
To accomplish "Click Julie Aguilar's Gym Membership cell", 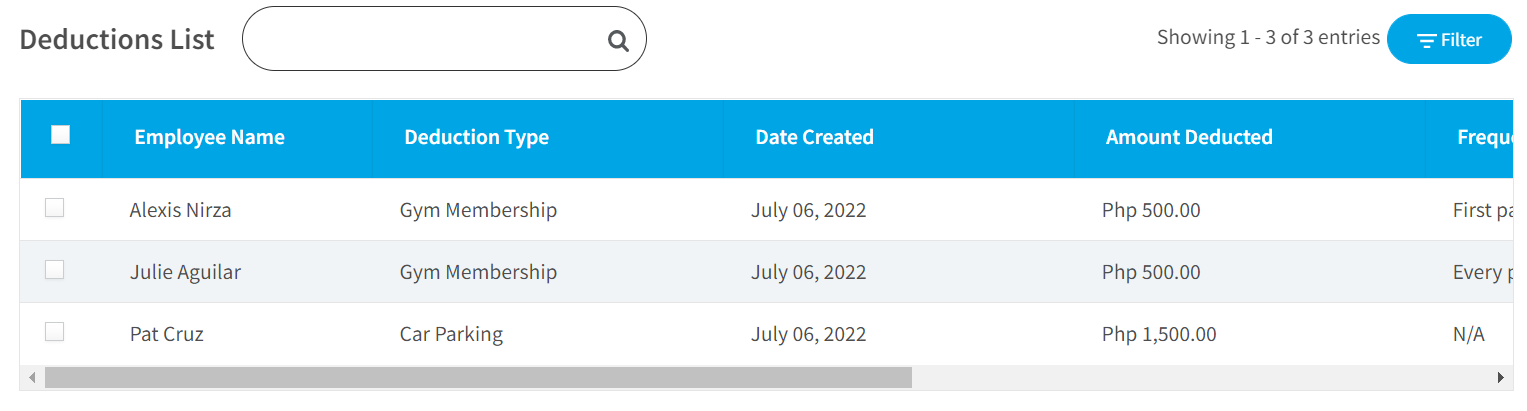I will tap(478, 272).
